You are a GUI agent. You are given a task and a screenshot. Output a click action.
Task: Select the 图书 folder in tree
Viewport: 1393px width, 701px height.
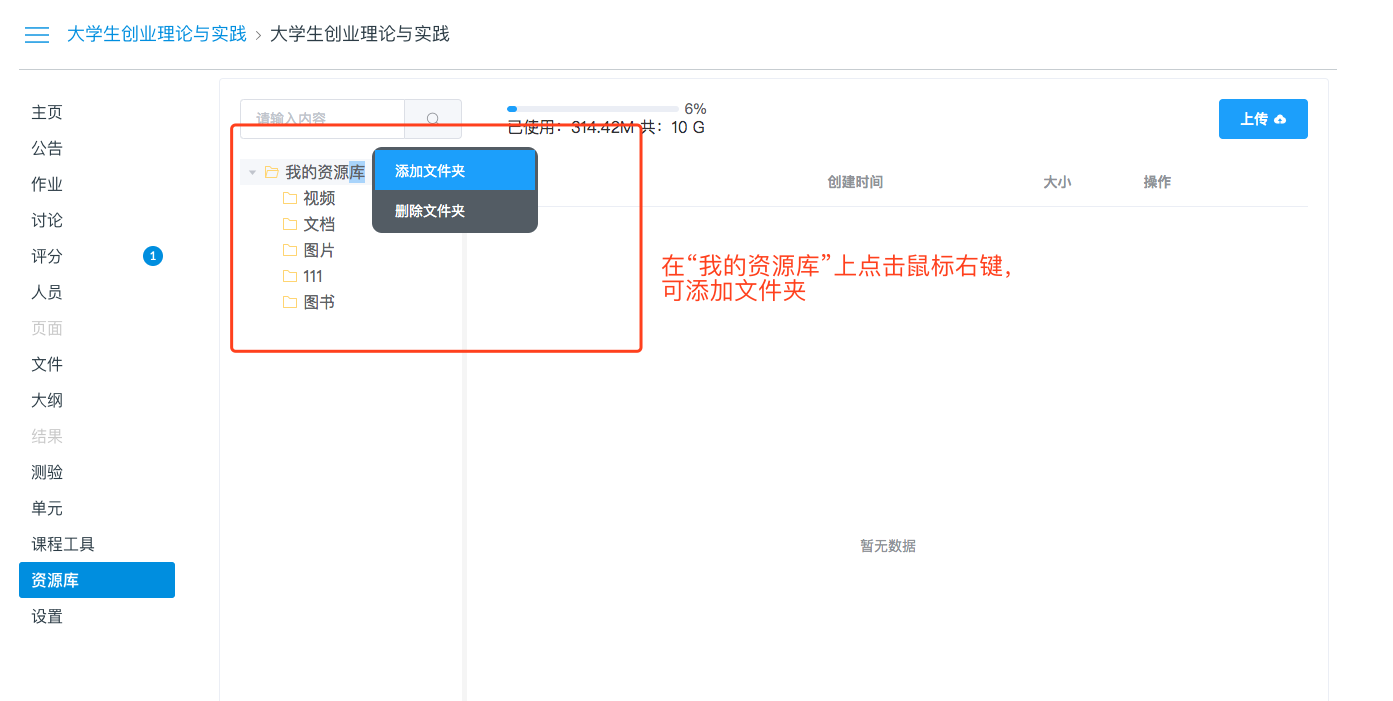click(319, 302)
